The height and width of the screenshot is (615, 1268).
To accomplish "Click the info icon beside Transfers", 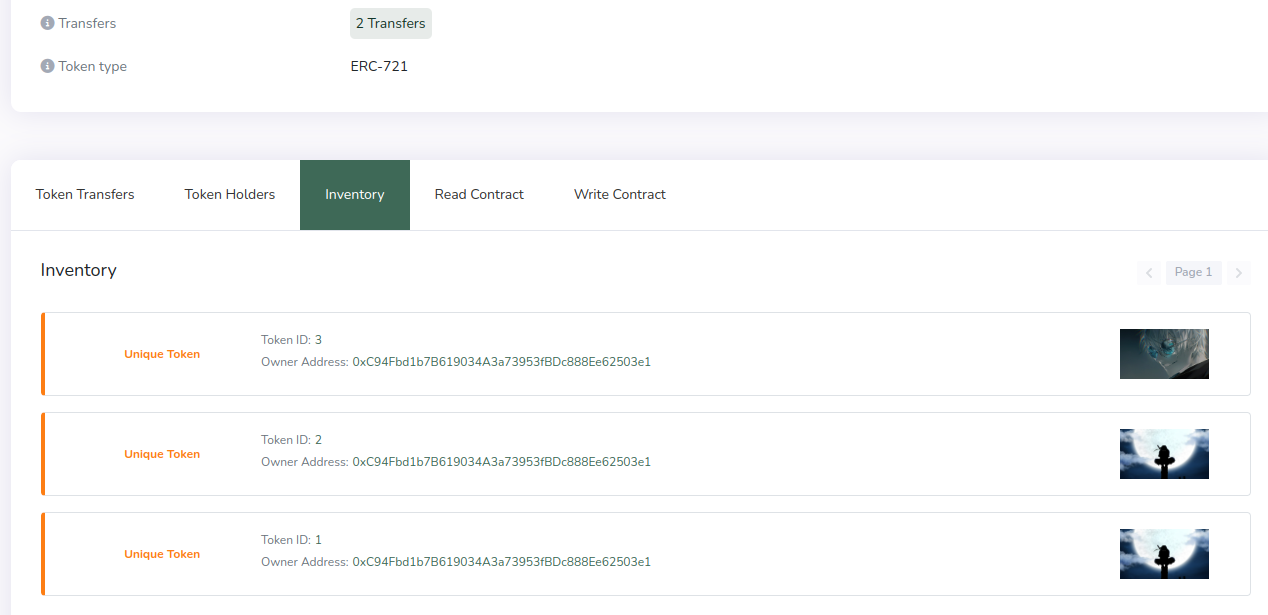I will click(46, 22).
